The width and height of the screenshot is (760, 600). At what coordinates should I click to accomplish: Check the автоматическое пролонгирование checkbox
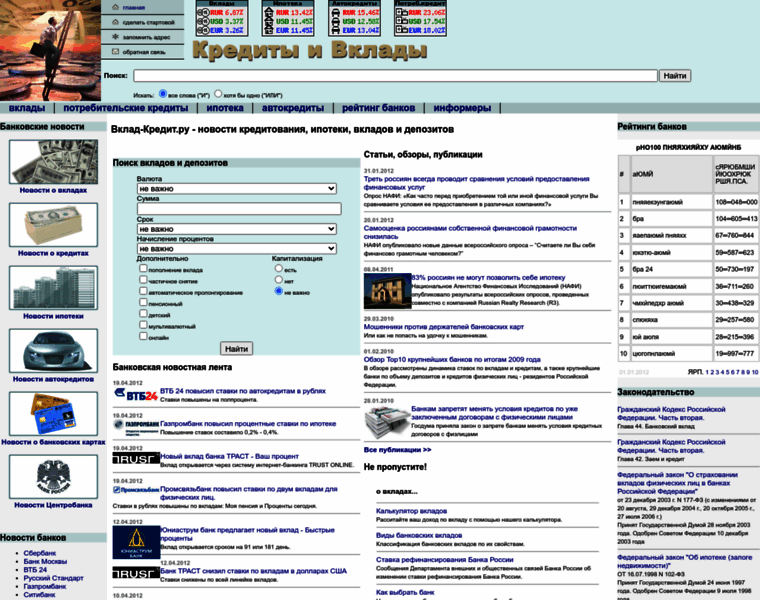click(143, 291)
